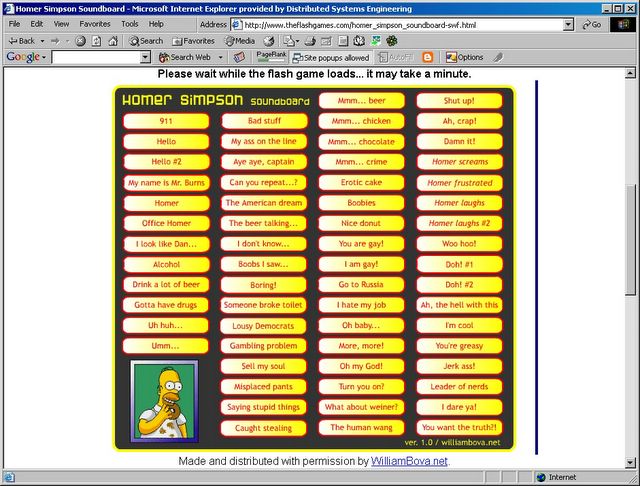Click the Back arrow button
The image size is (640, 486).
[x=22, y=41]
